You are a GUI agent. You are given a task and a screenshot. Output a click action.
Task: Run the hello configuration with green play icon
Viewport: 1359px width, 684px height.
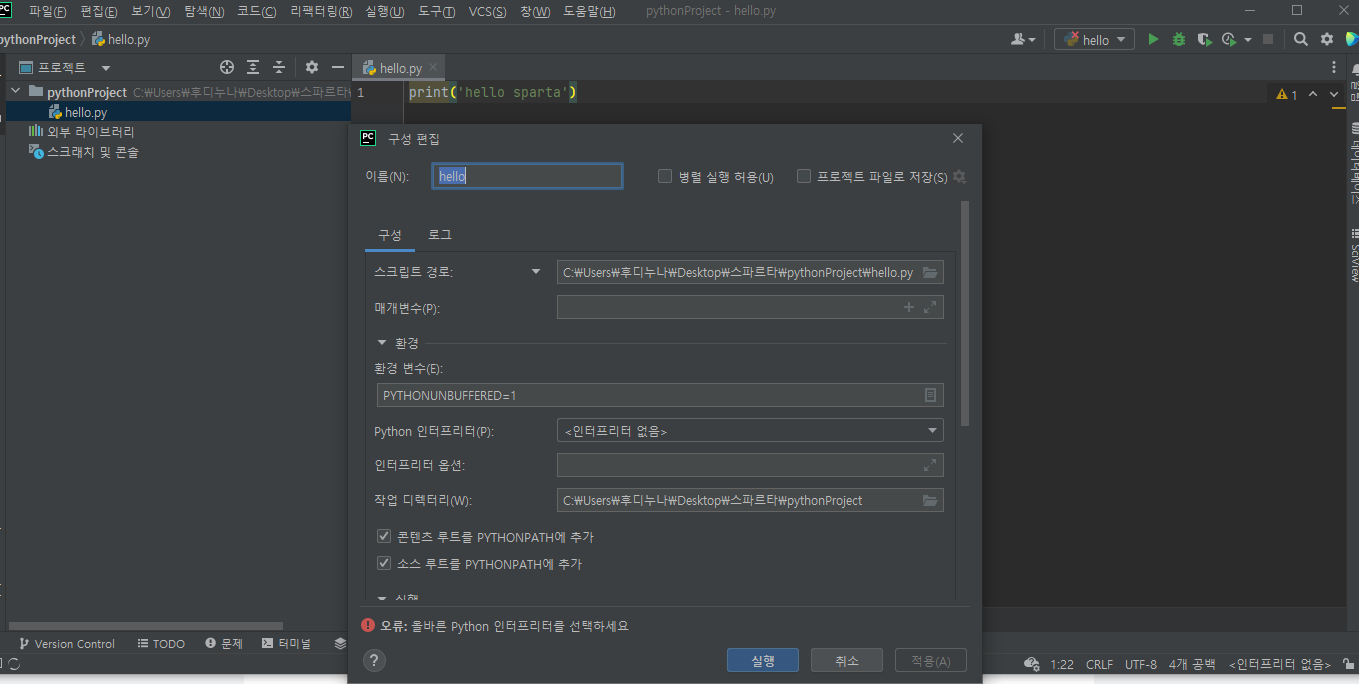(1153, 39)
